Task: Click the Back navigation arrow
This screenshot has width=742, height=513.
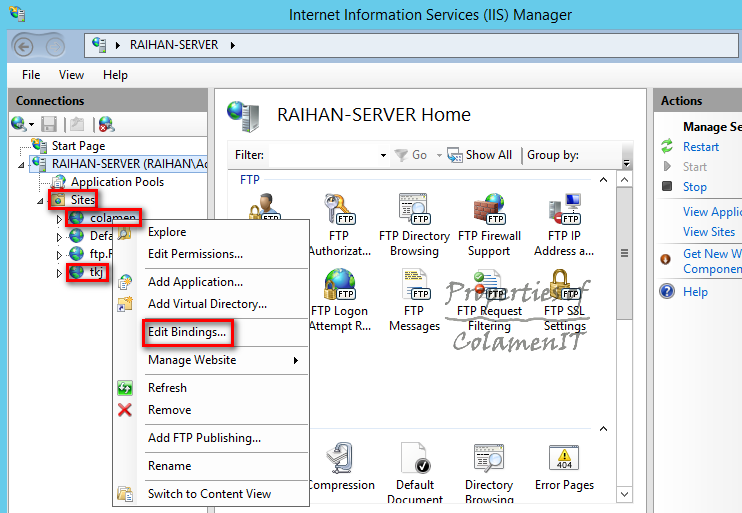Action: pyautogui.click(x=24, y=47)
